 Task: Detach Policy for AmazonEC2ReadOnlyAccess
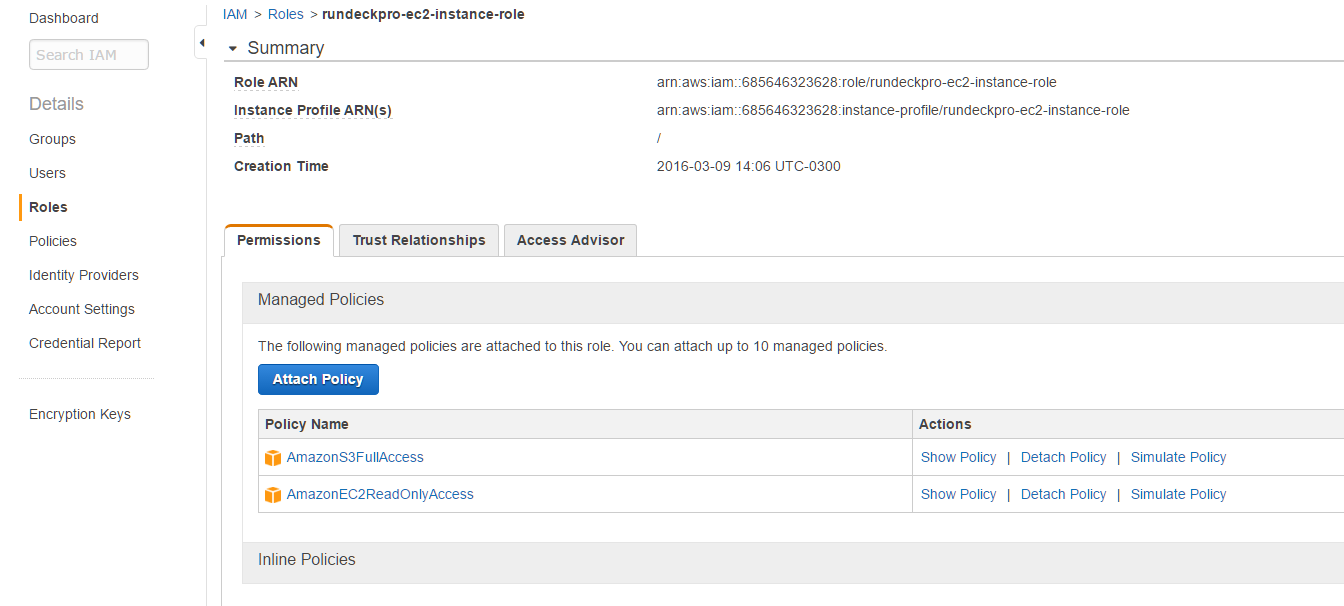tap(1063, 494)
